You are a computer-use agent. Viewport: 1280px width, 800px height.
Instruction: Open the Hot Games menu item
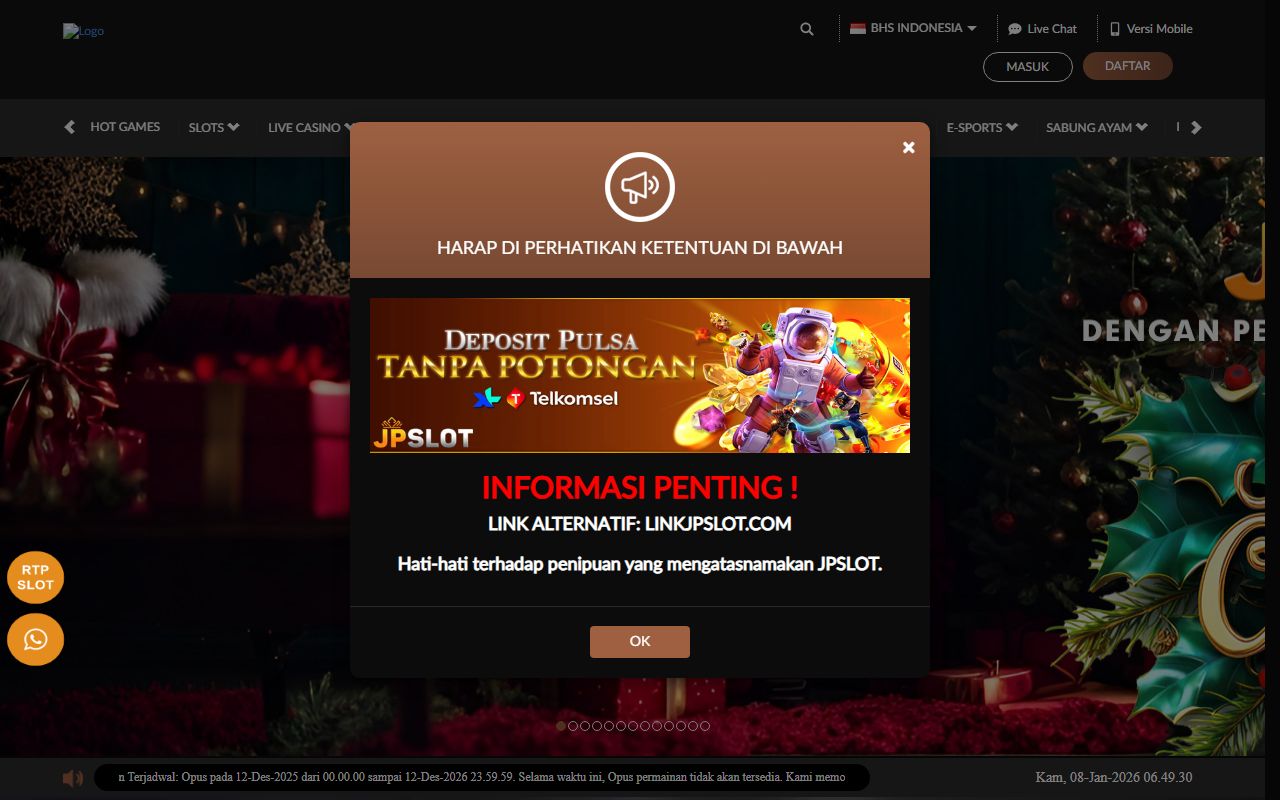(125, 127)
